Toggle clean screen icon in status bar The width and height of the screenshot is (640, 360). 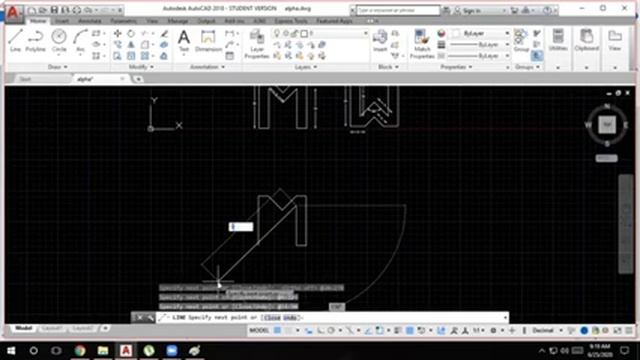click(618, 331)
